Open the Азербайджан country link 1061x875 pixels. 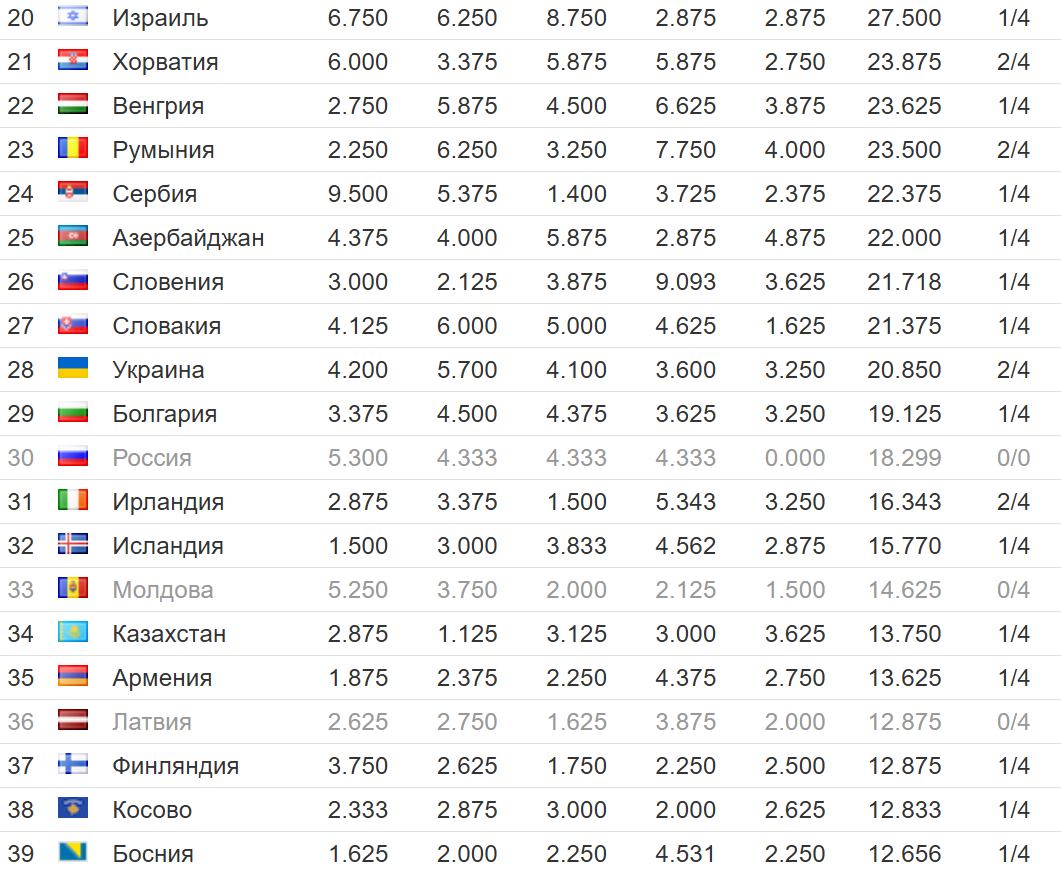pos(188,238)
